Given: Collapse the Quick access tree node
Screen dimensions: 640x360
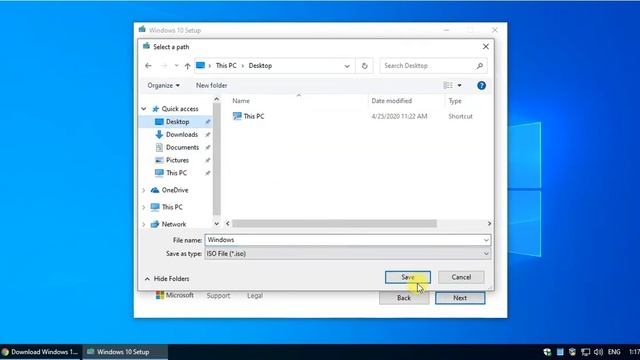Looking at the screenshot, I should (144, 109).
